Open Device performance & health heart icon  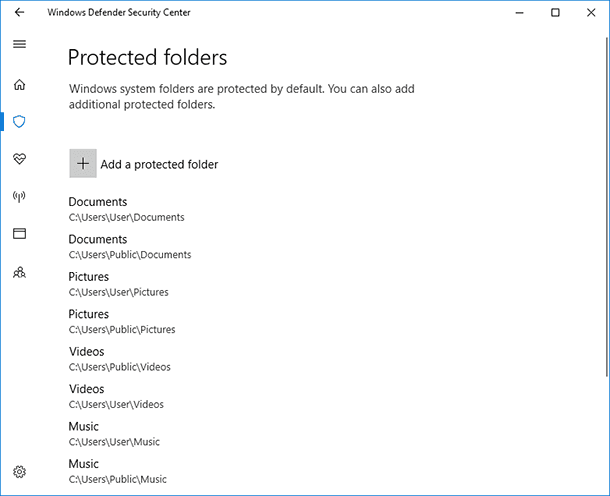click(x=19, y=159)
